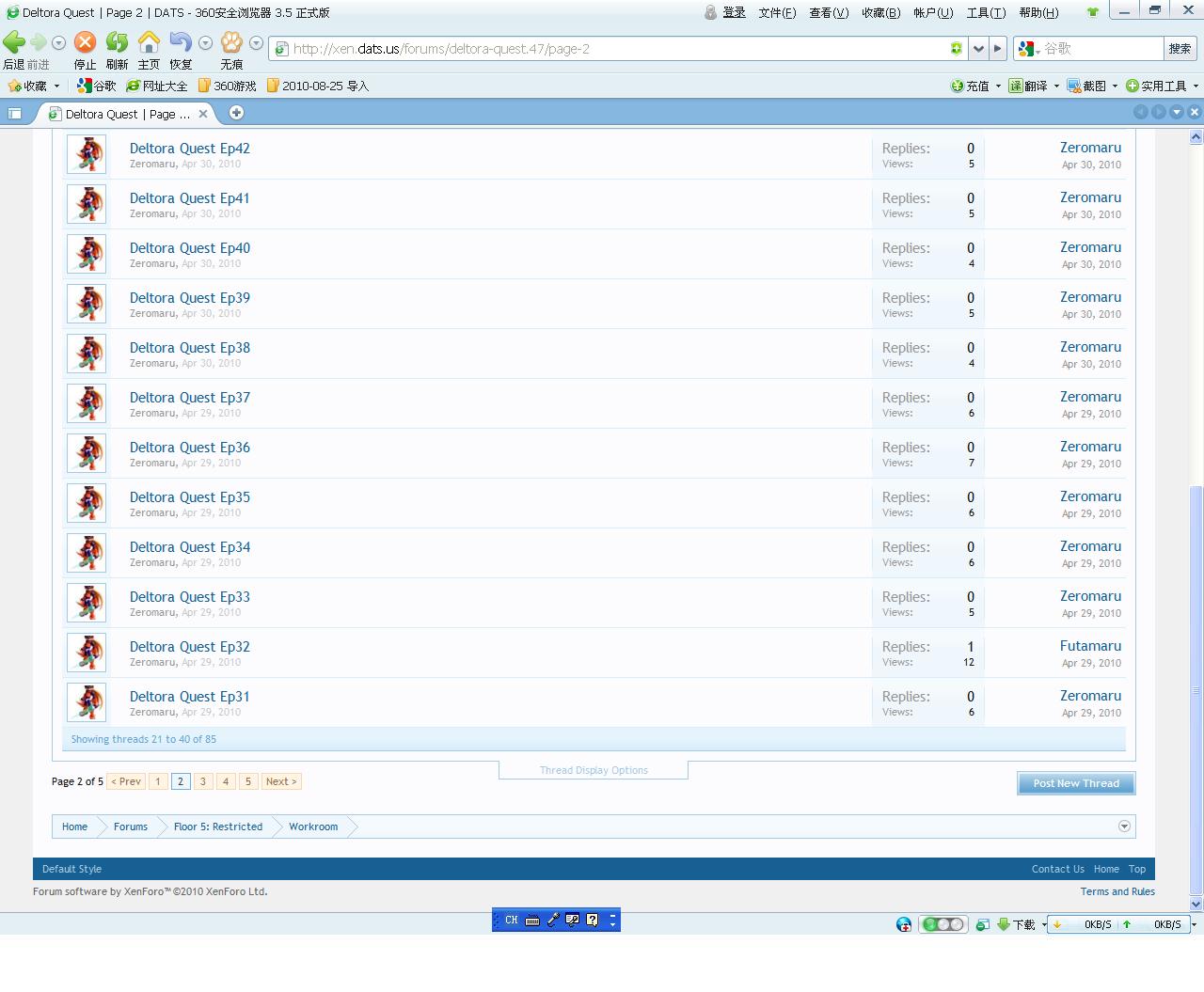The width and height of the screenshot is (1204, 992).
Task: Open the Deltora Quest Ep36 thread
Action: [x=190, y=448]
